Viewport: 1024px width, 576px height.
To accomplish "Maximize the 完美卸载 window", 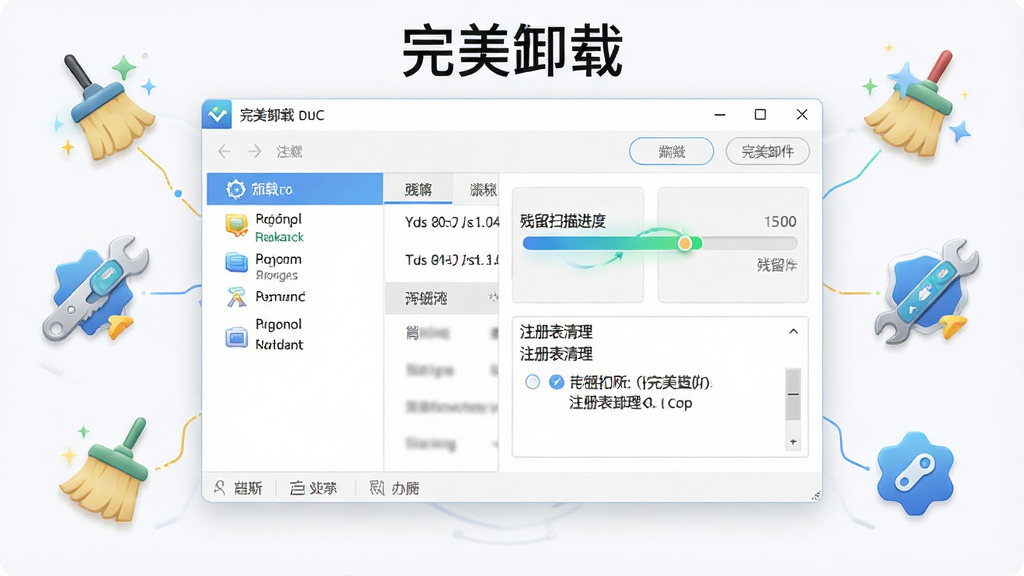I will (x=760, y=115).
